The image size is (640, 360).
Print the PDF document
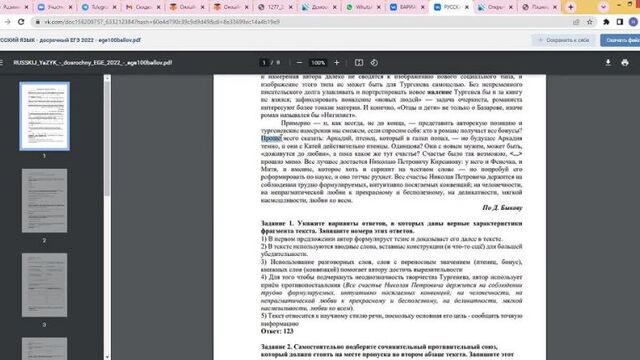coord(625,62)
